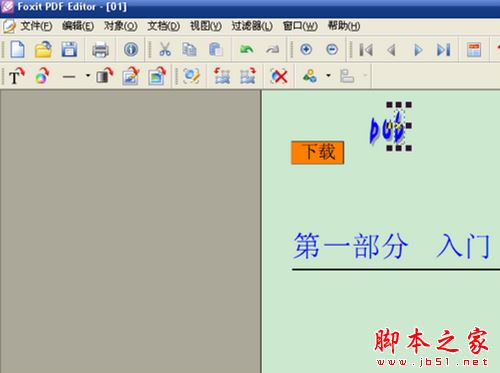Click the edit object icon with pencil

191,76
